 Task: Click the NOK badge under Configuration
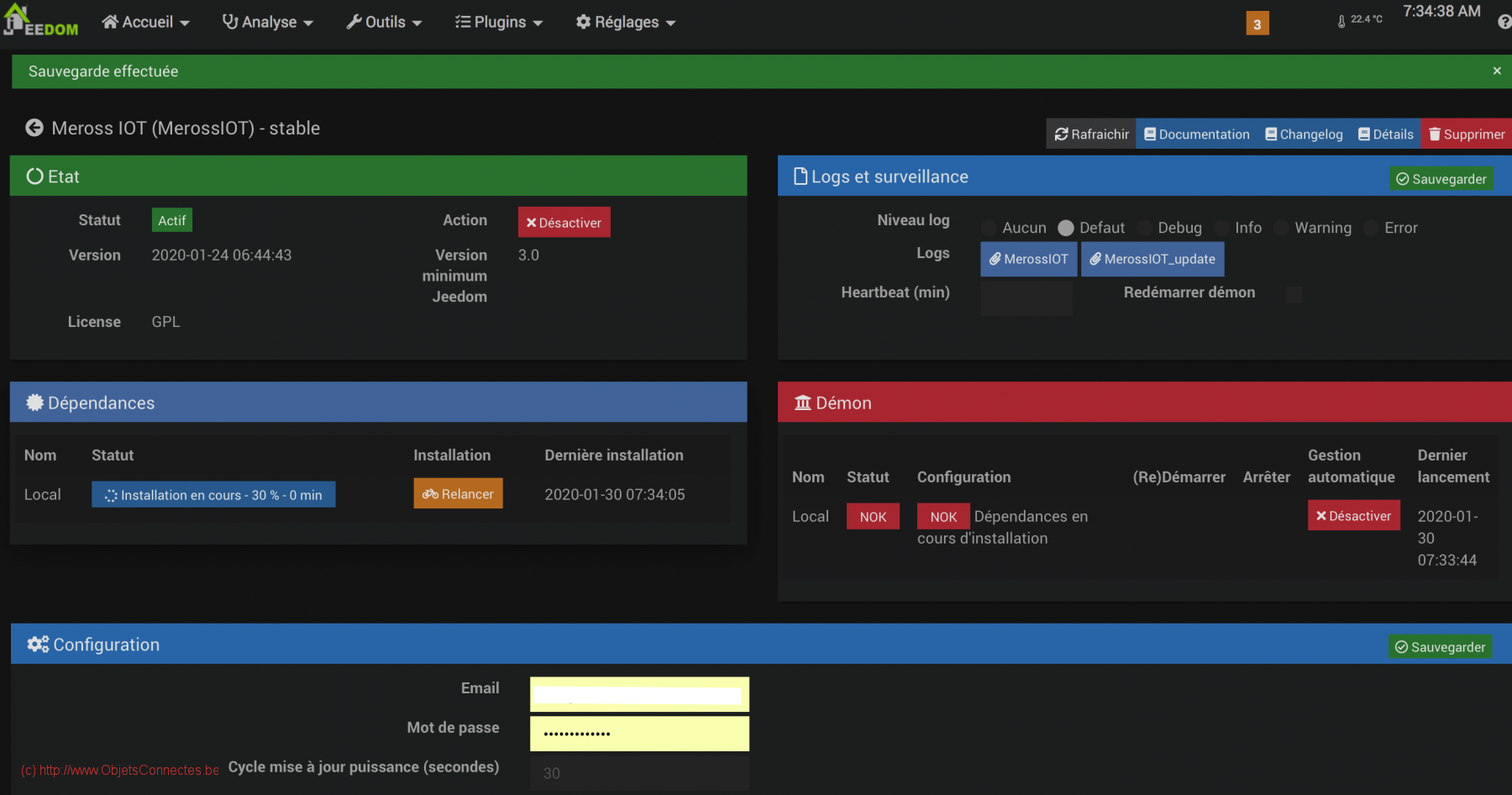943,517
